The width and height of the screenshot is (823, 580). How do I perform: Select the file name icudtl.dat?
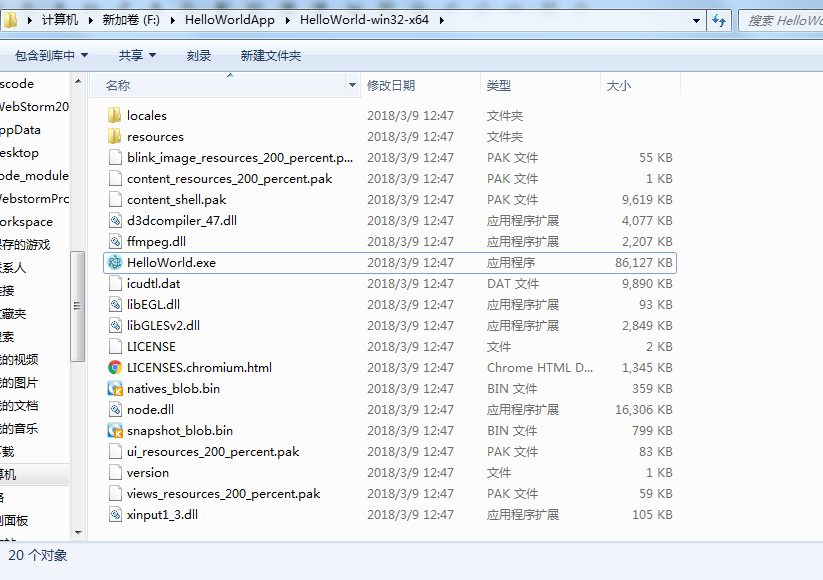coord(153,283)
